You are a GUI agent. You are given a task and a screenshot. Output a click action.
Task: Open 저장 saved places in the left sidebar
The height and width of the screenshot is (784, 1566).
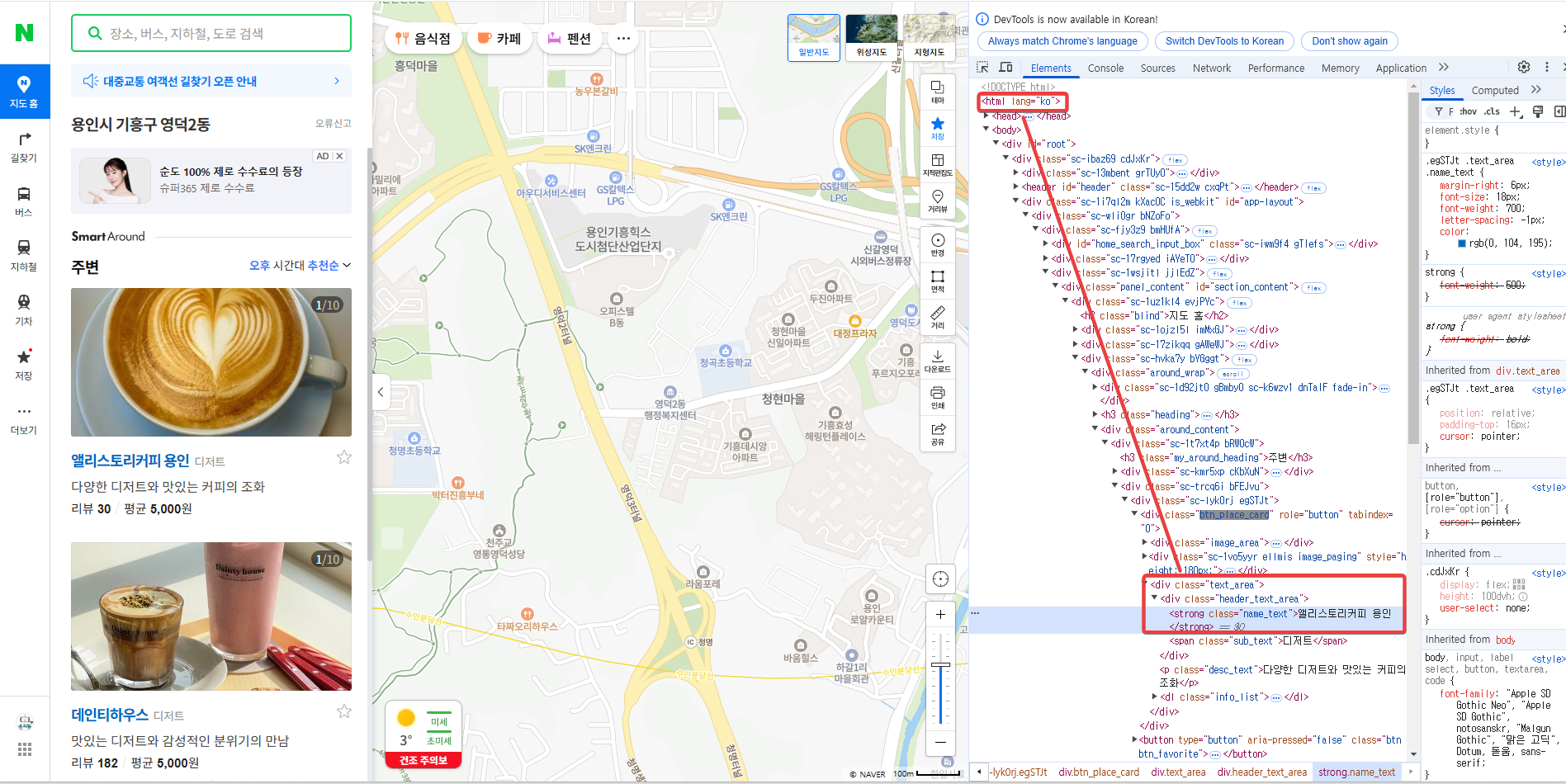24,364
